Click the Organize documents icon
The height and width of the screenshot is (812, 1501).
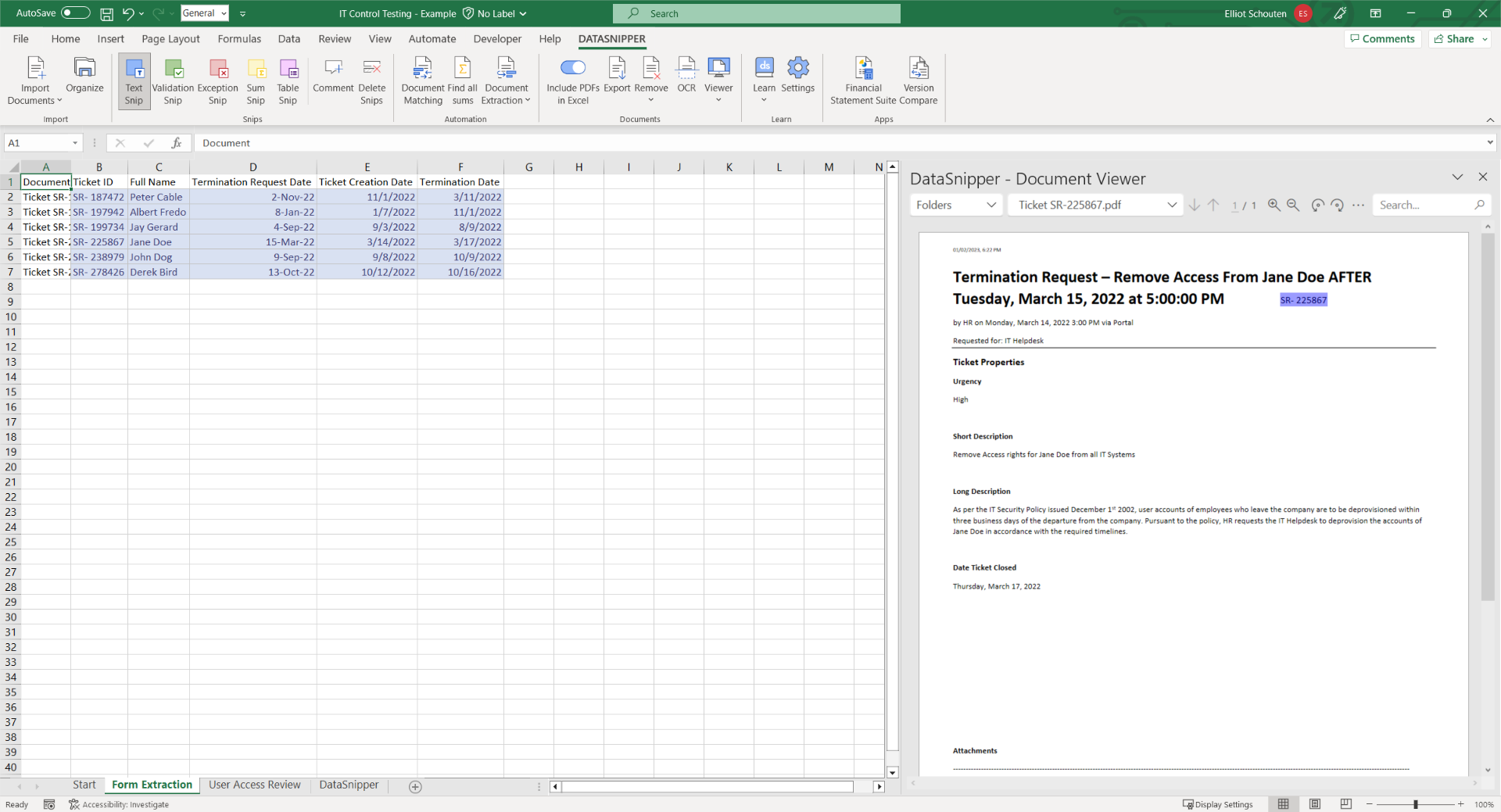pyautogui.click(x=84, y=75)
